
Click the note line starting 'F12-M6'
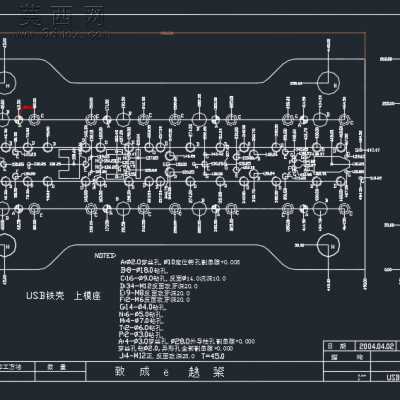tap(155, 300)
